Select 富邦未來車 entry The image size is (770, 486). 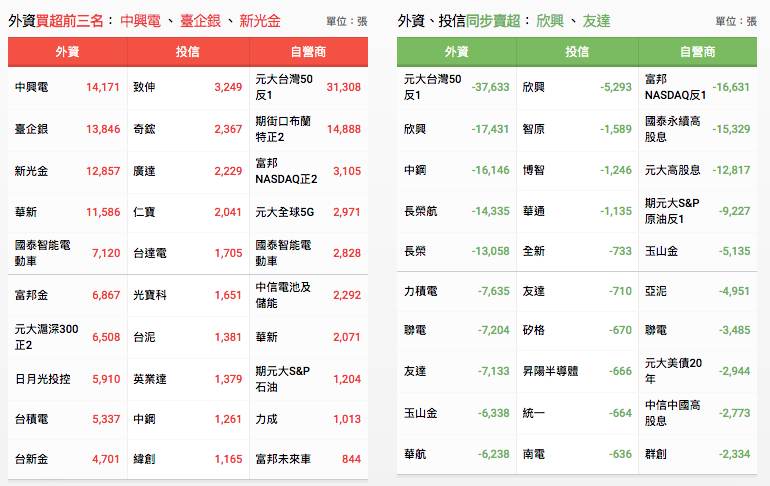click(x=283, y=459)
